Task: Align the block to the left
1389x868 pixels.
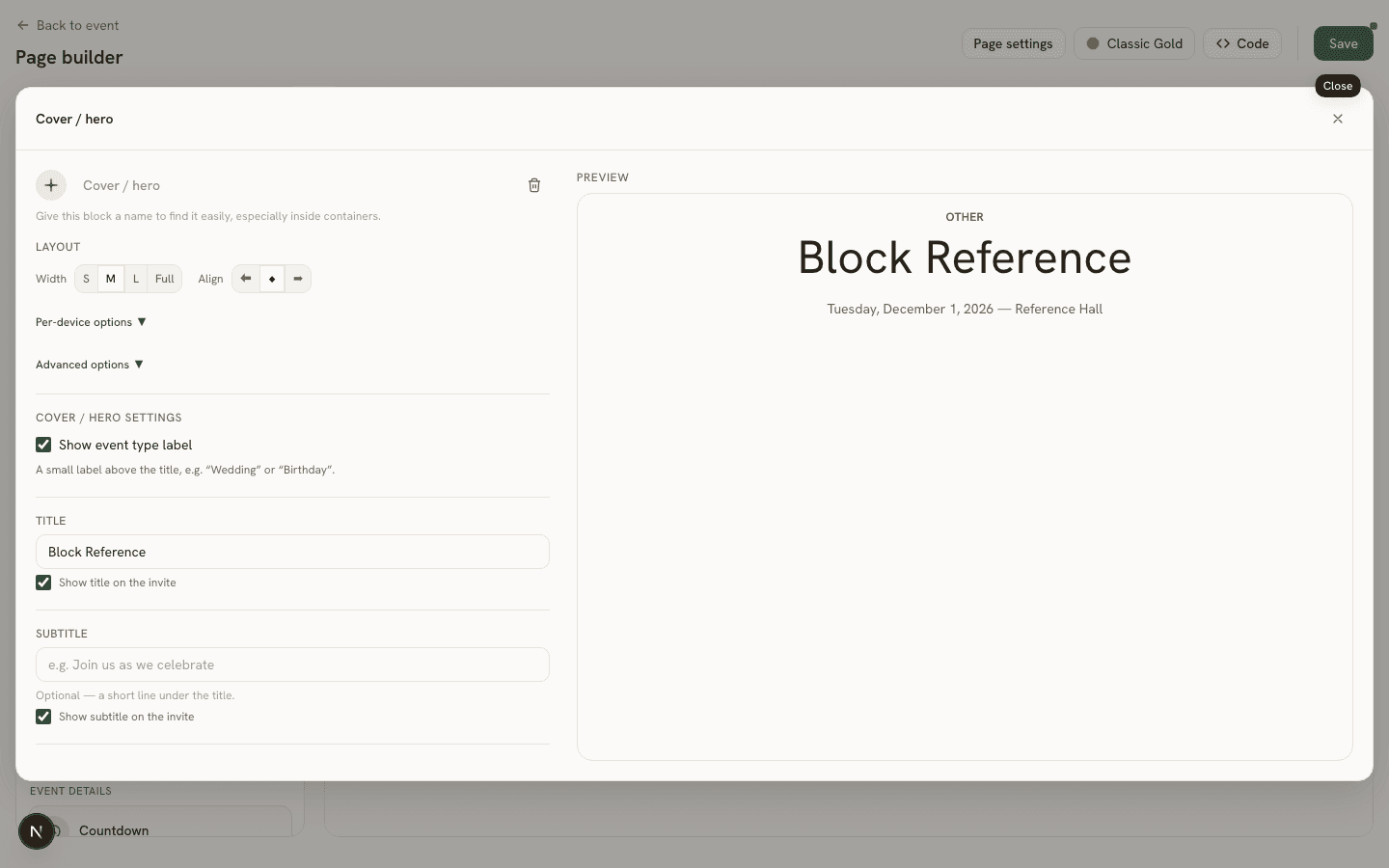Action: [x=246, y=279]
